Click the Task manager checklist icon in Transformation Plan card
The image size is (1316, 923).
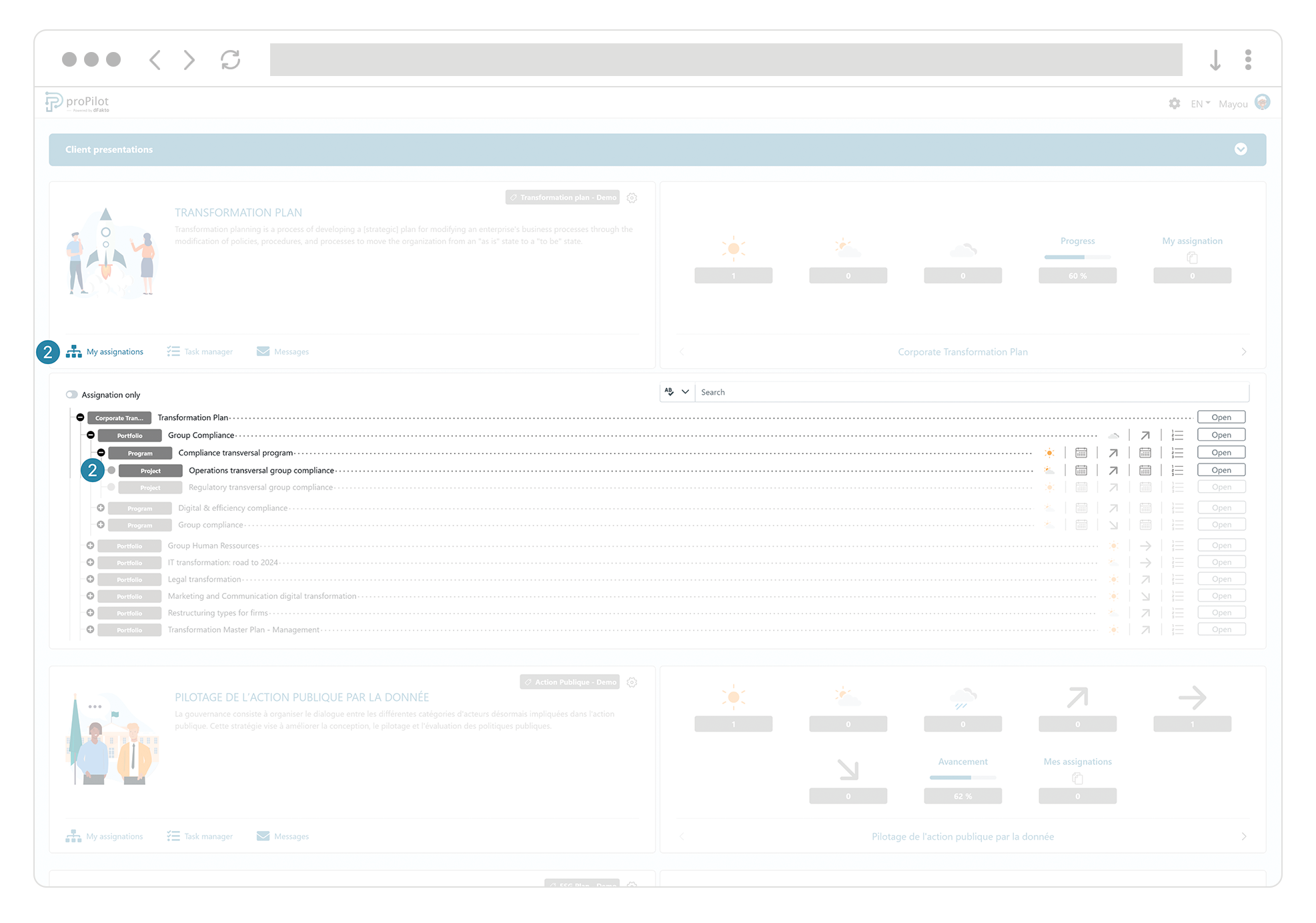pyautogui.click(x=173, y=351)
